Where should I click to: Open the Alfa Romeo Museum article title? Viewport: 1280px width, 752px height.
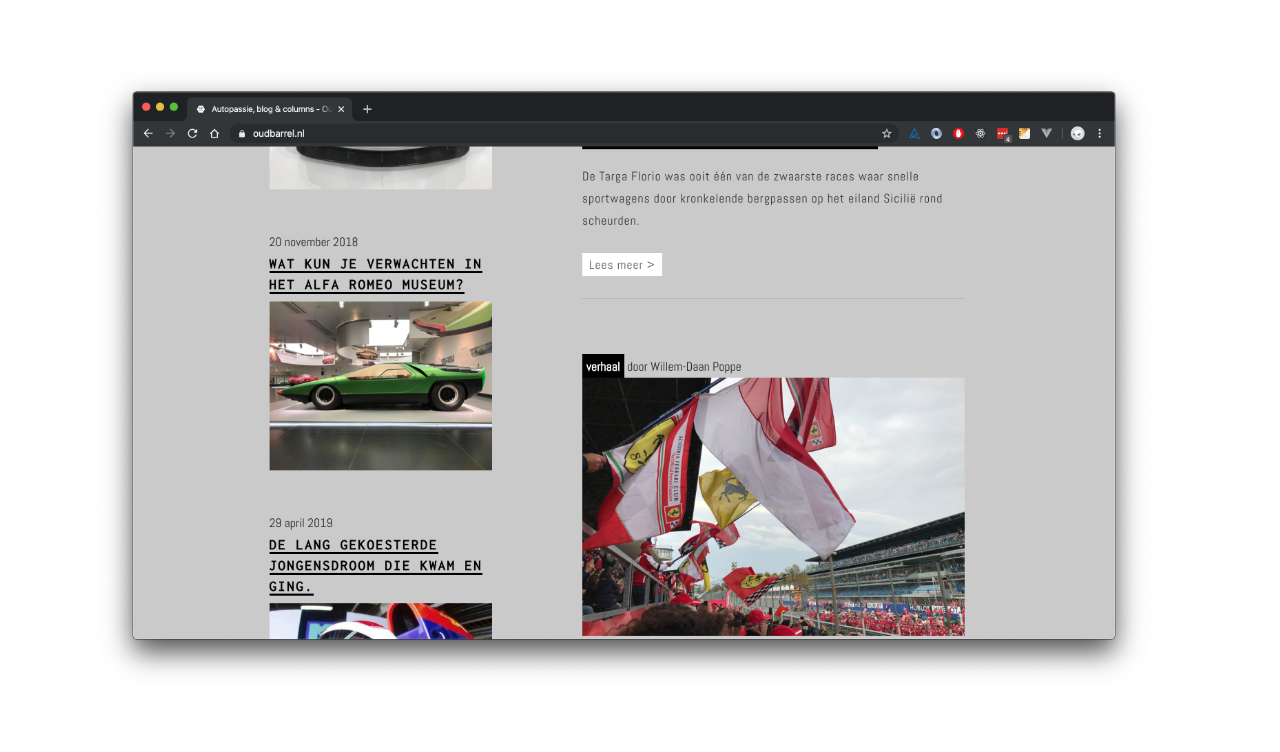coord(375,275)
